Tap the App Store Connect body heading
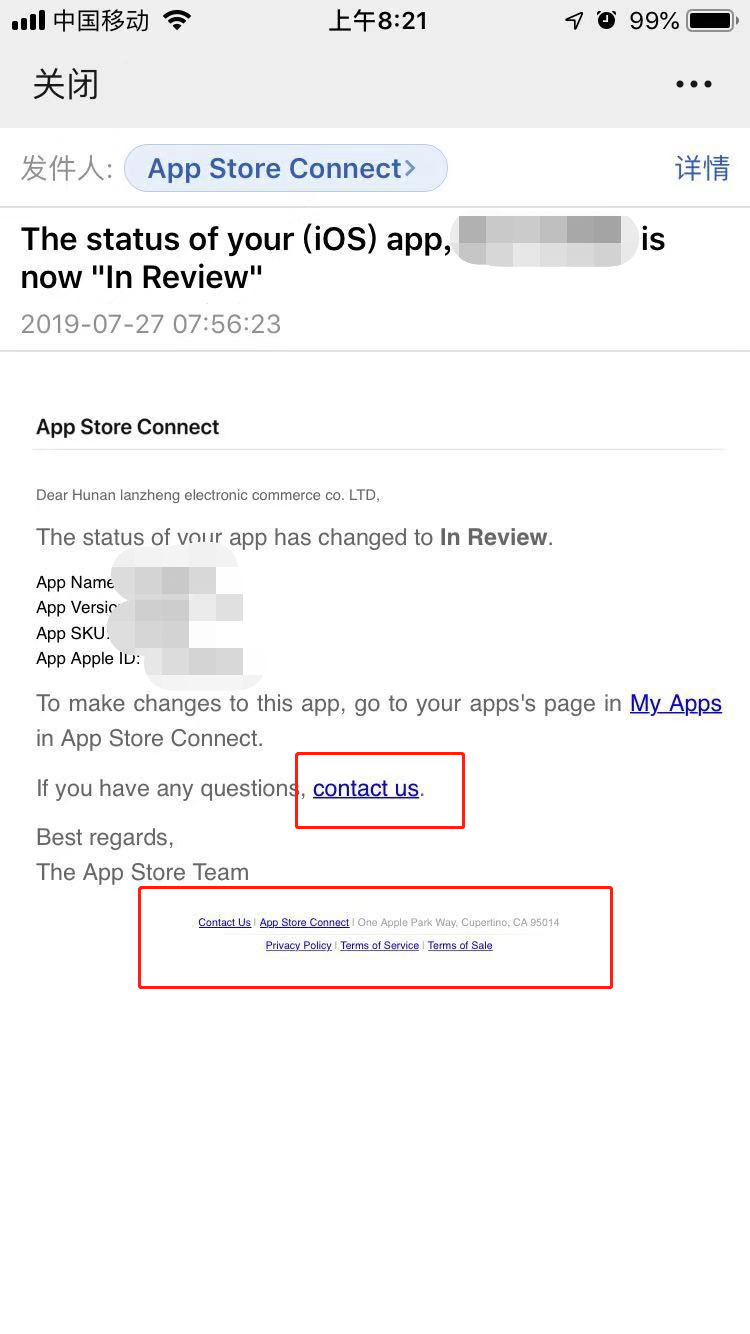The image size is (750, 1334). (127, 427)
